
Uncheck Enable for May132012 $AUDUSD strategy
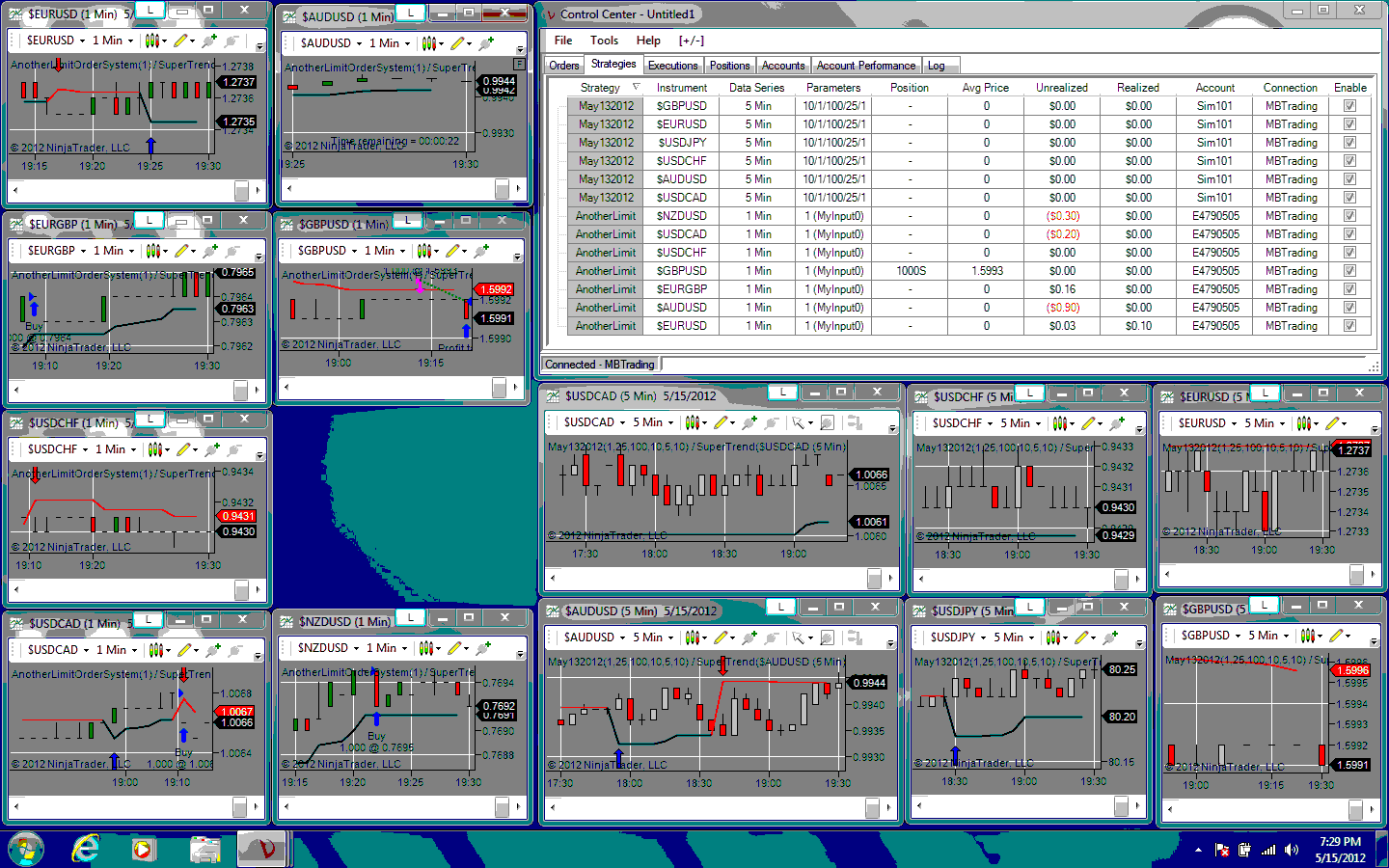coord(1349,179)
